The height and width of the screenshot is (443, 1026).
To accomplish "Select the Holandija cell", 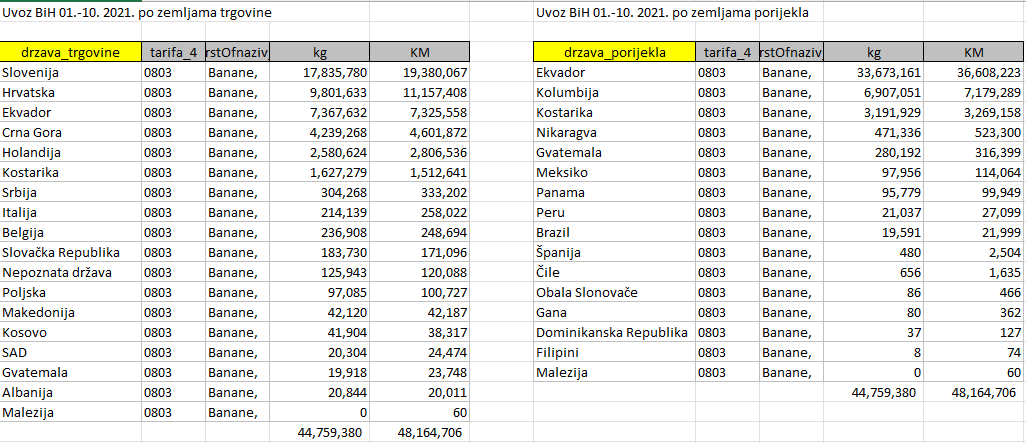I will (71, 152).
